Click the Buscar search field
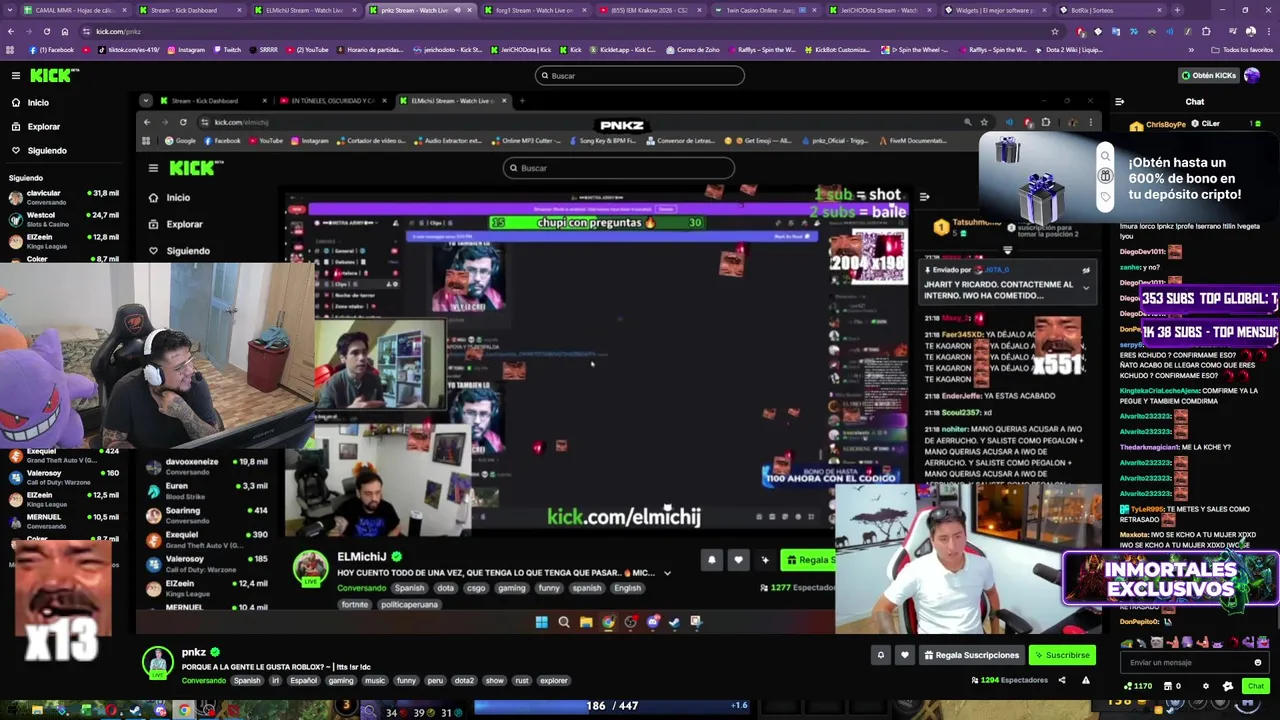This screenshot has height=720, width=1280. pos(640,75)
